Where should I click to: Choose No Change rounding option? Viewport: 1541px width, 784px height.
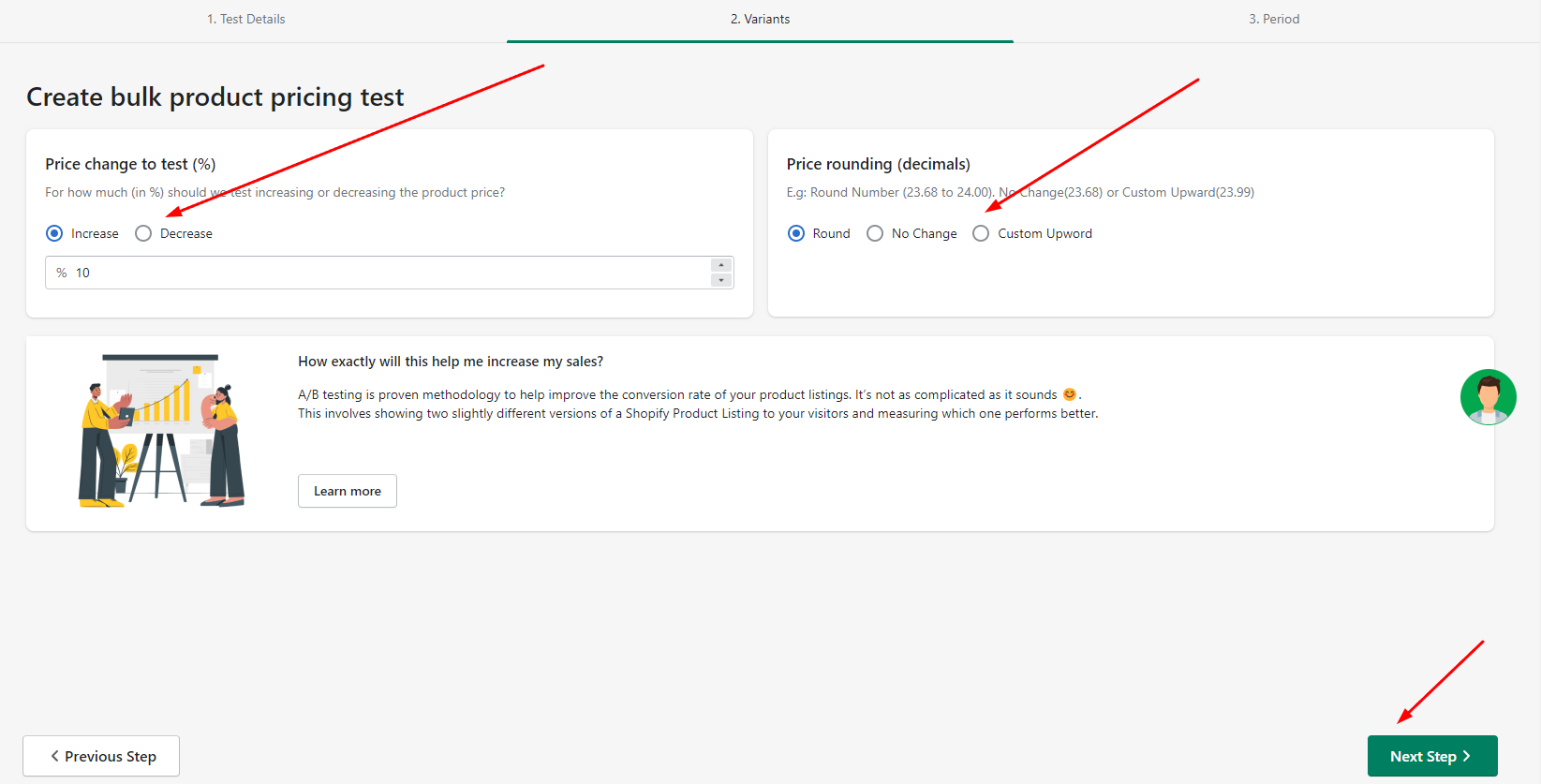[875, 233]
